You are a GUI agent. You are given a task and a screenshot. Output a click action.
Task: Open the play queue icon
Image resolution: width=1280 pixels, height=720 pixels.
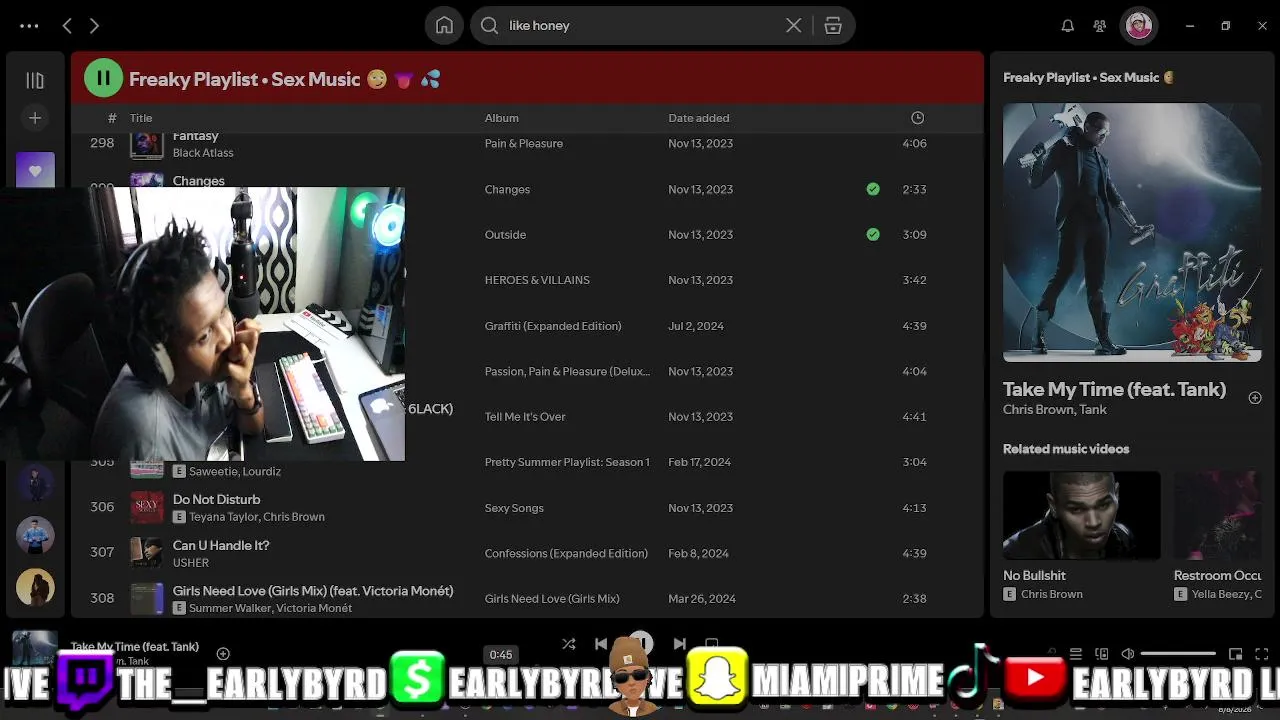1076,654
